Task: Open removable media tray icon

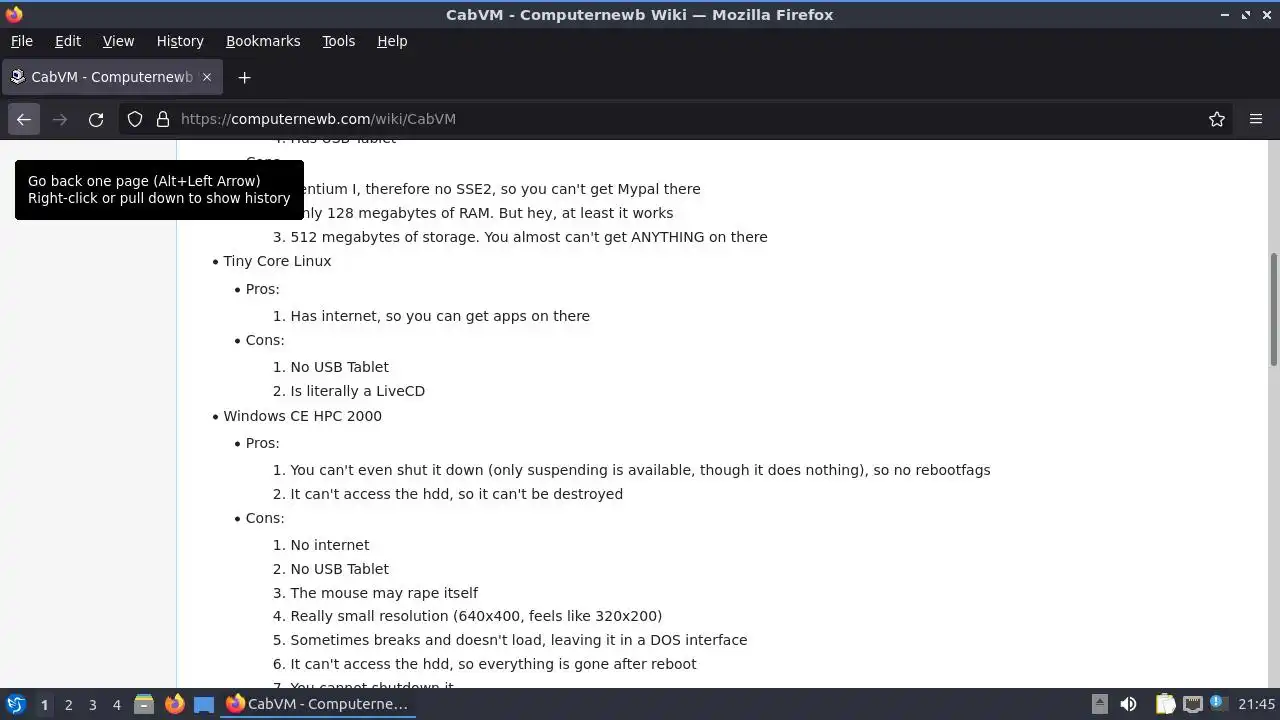Action: 1099,704
